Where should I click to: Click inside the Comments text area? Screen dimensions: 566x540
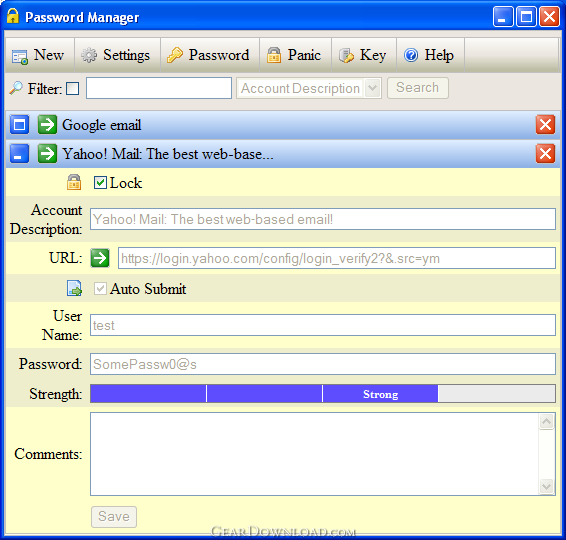pos(314,454)
